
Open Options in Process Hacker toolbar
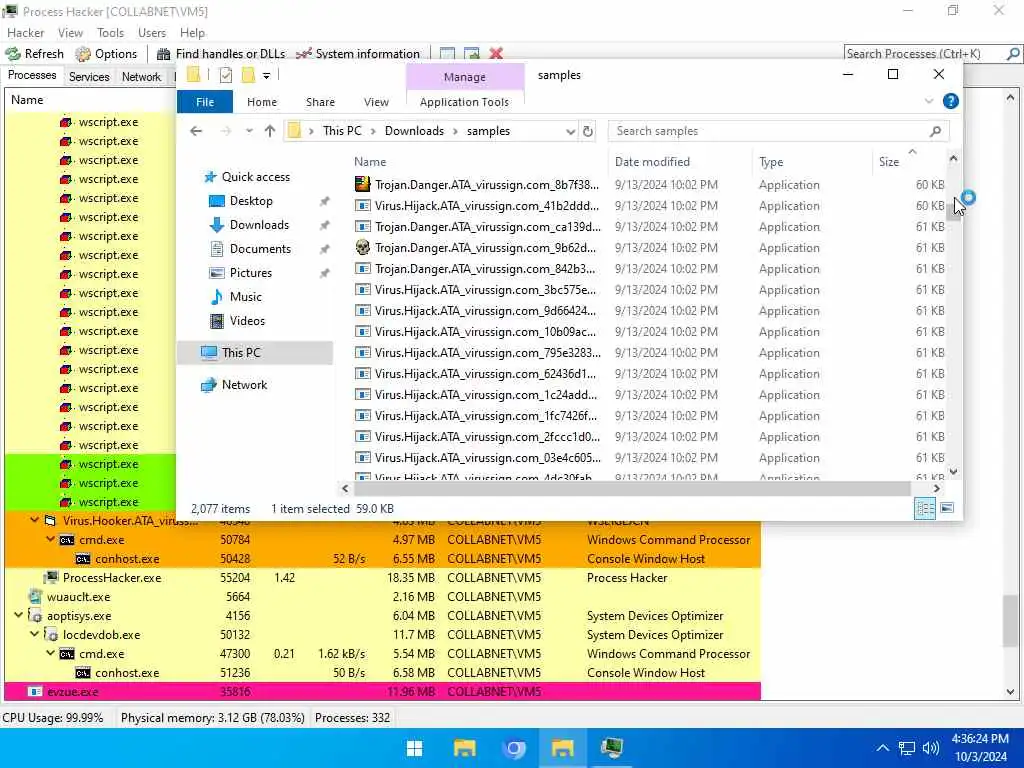click(x=106, y=54)
